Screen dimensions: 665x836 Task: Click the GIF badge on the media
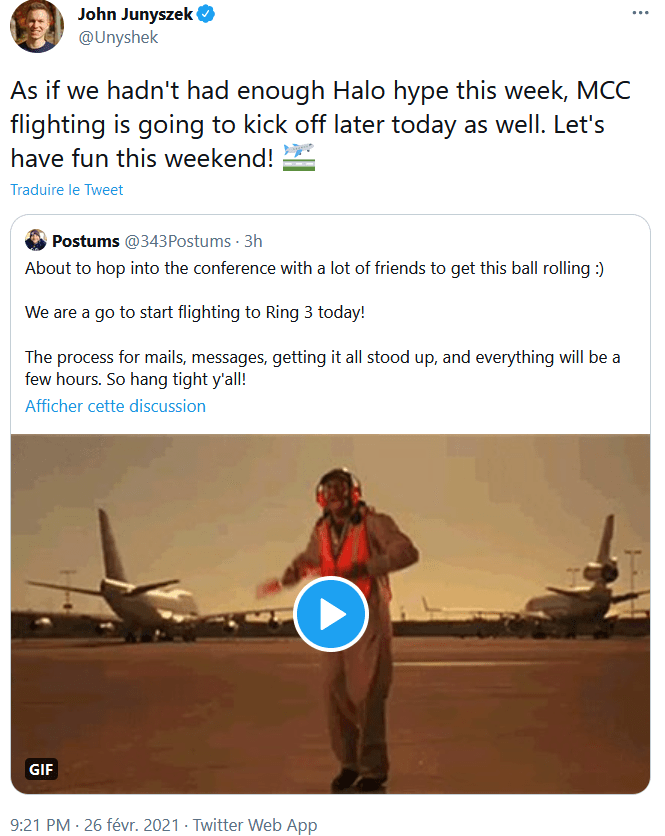[42, 769]
